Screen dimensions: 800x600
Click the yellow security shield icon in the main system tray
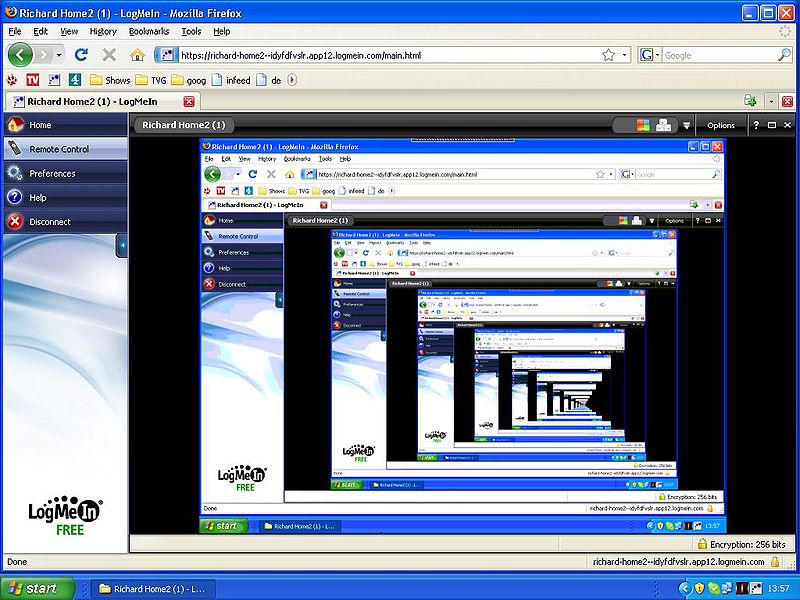pyautogui.click(x=699, y=589)
